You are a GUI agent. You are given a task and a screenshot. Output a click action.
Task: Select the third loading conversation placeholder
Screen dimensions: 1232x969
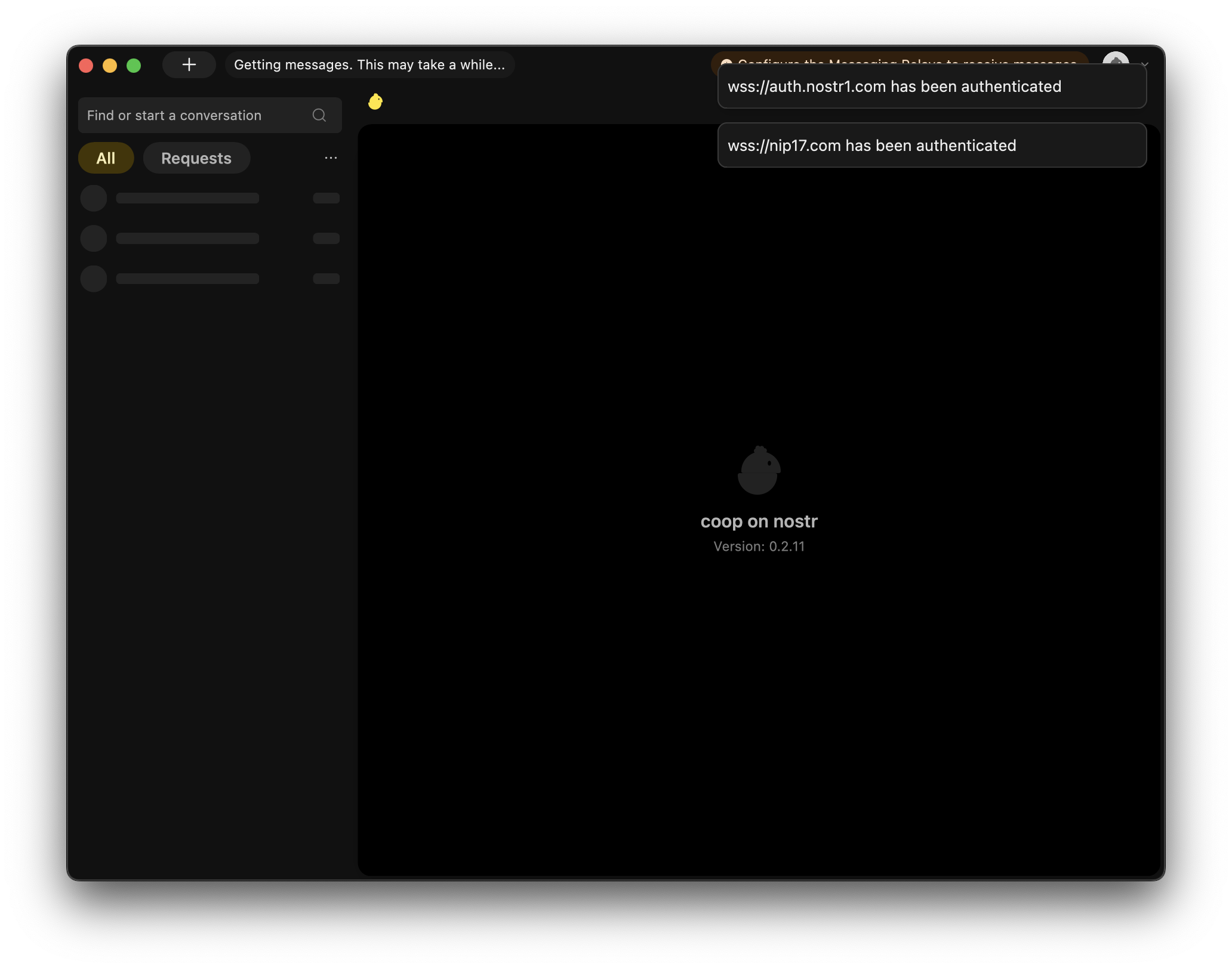[210, 279]
